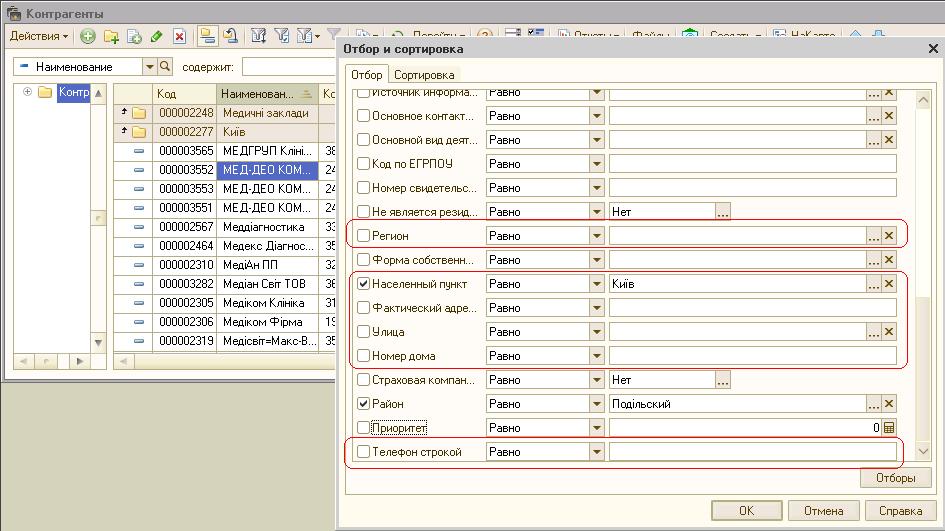Enable the Приоритет filter checkbox

coord(363,427)
